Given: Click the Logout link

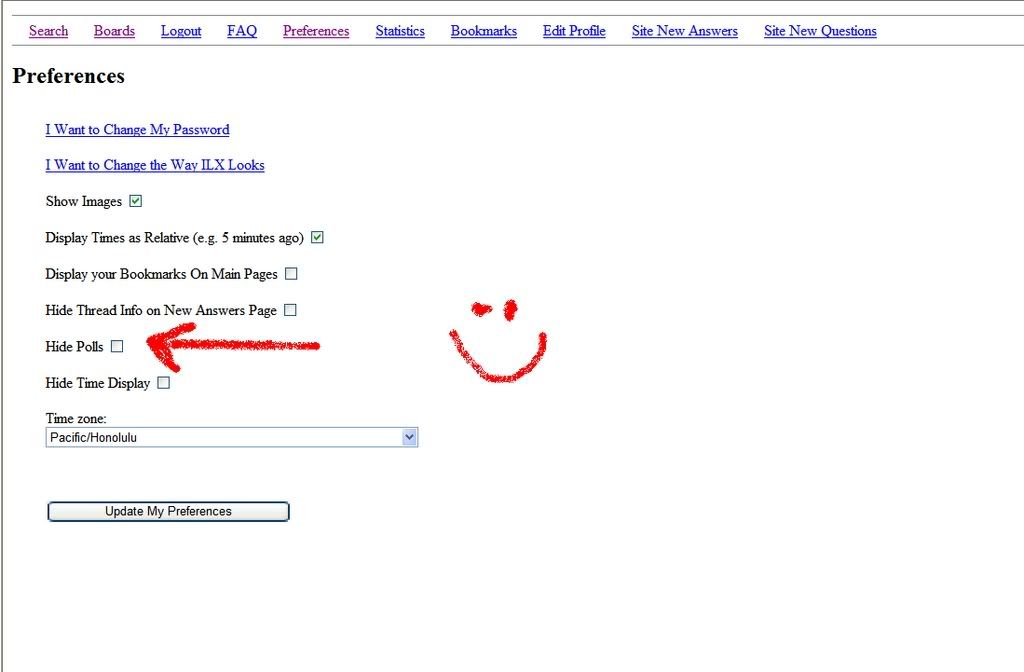Looking at the screenshot, I should (x=181, y=31).
